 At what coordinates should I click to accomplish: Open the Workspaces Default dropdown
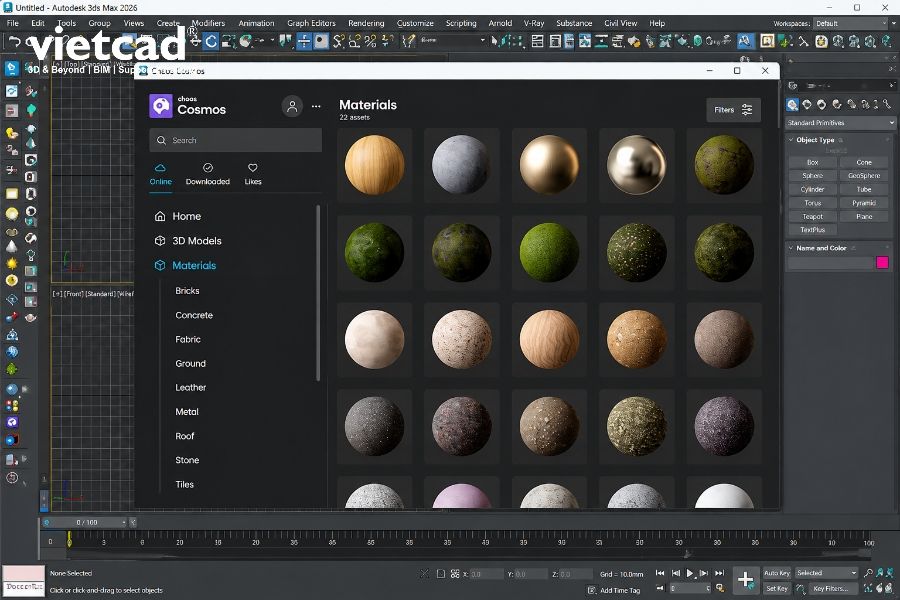click(851, 24)
